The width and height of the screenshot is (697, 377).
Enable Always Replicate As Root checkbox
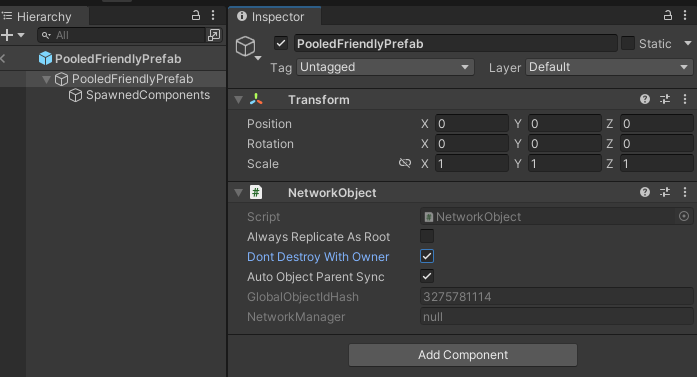click(x=427, y=236)
